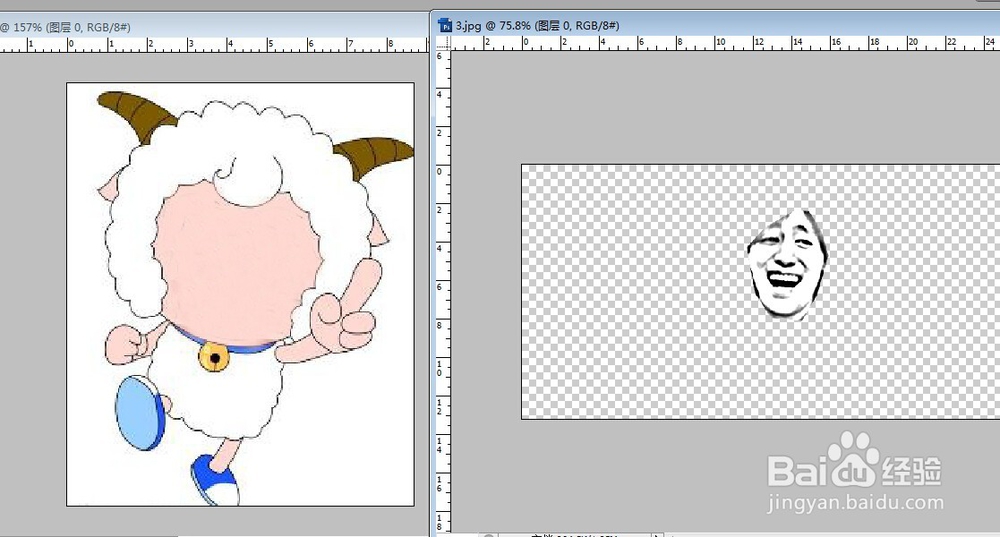1000x537 pixels.
Task: Click the sheep's golden collar bell
Action: point(214,357)
